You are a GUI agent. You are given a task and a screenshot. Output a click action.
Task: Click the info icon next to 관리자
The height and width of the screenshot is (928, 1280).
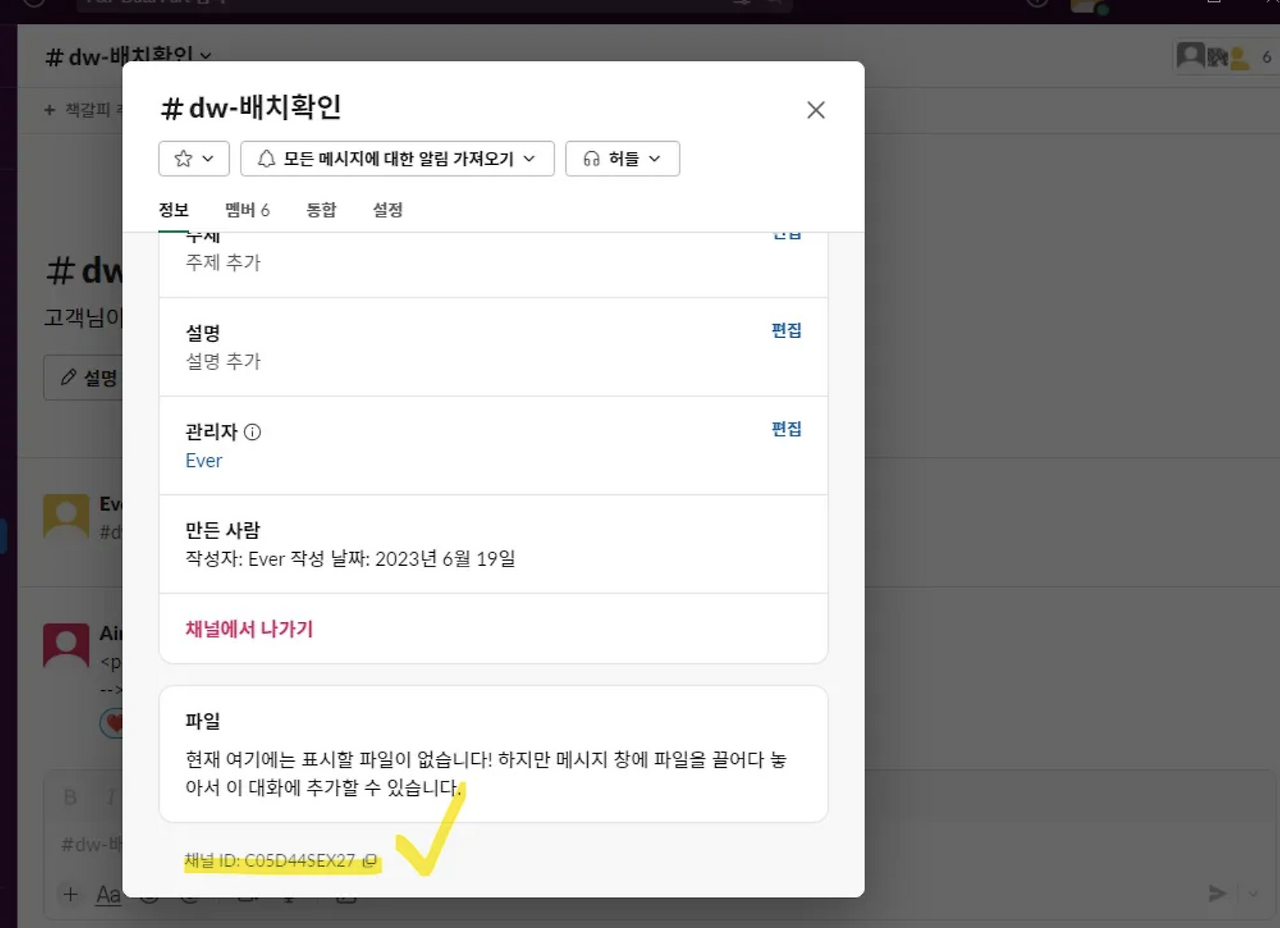tap(251, 432)
